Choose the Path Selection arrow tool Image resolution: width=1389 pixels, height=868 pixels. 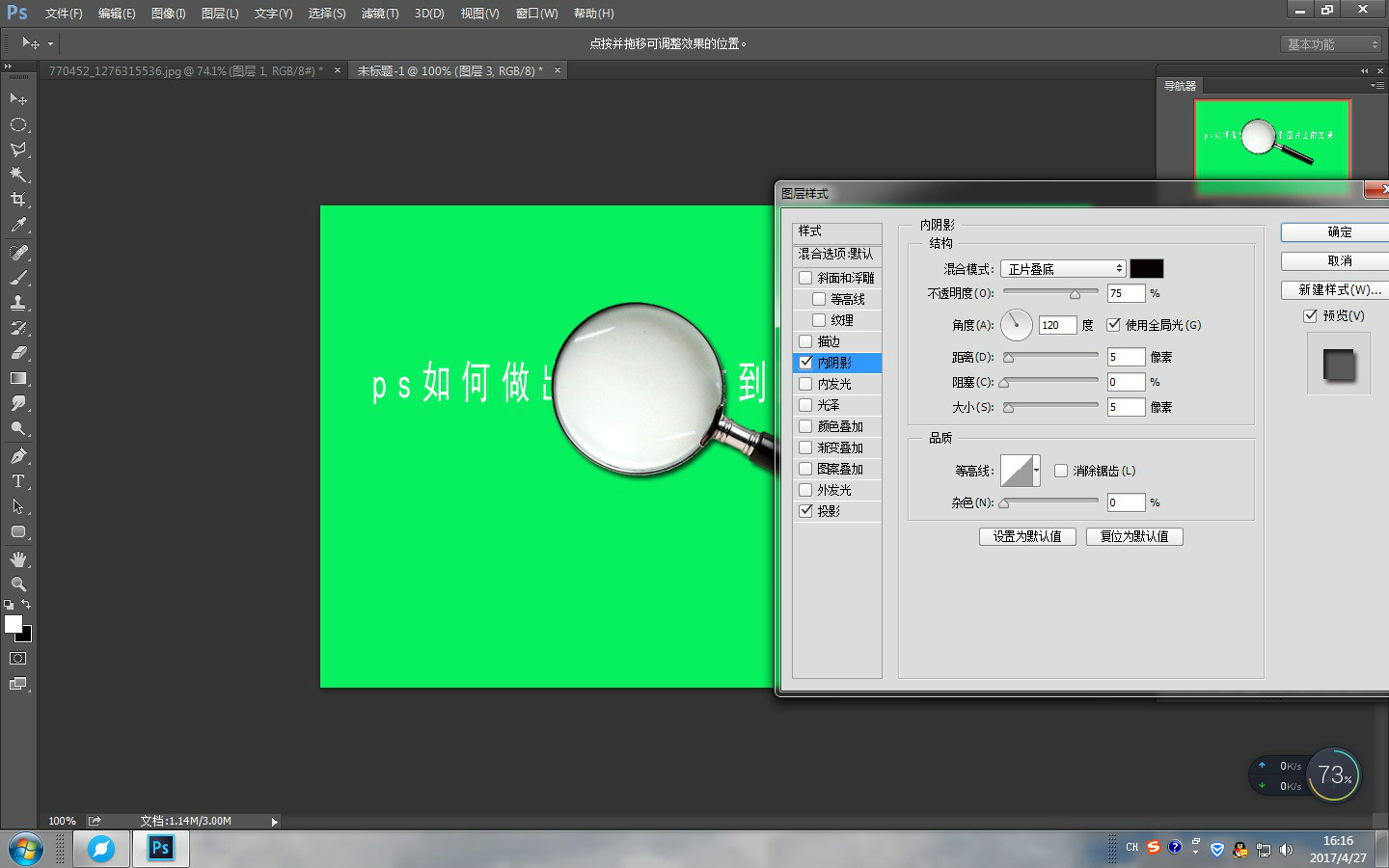point(18,506)
